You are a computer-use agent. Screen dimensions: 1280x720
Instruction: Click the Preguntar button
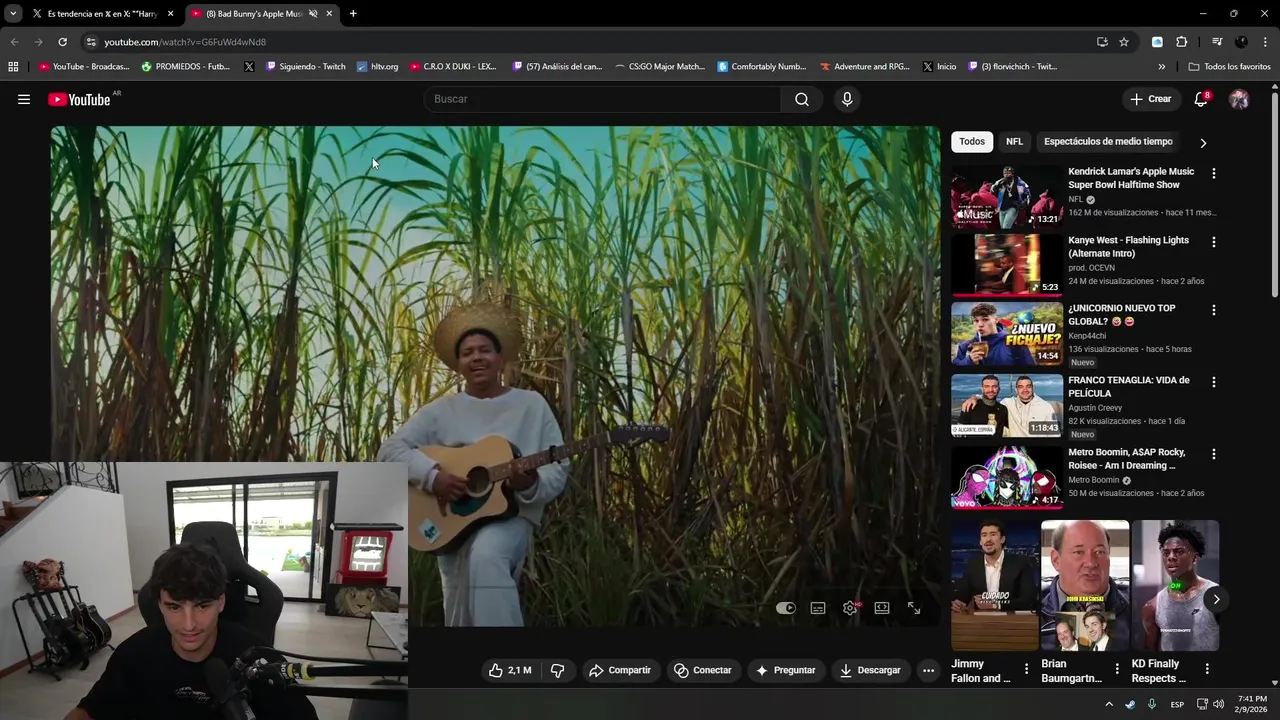(785, 670)
